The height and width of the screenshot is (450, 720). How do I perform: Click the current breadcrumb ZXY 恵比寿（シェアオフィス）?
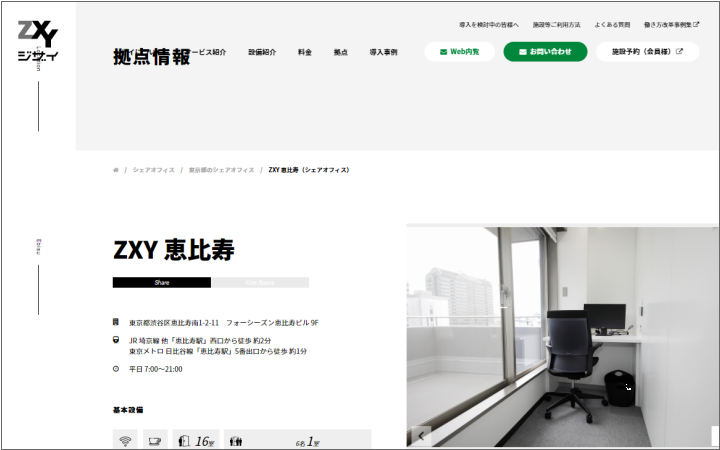(309, 170)
